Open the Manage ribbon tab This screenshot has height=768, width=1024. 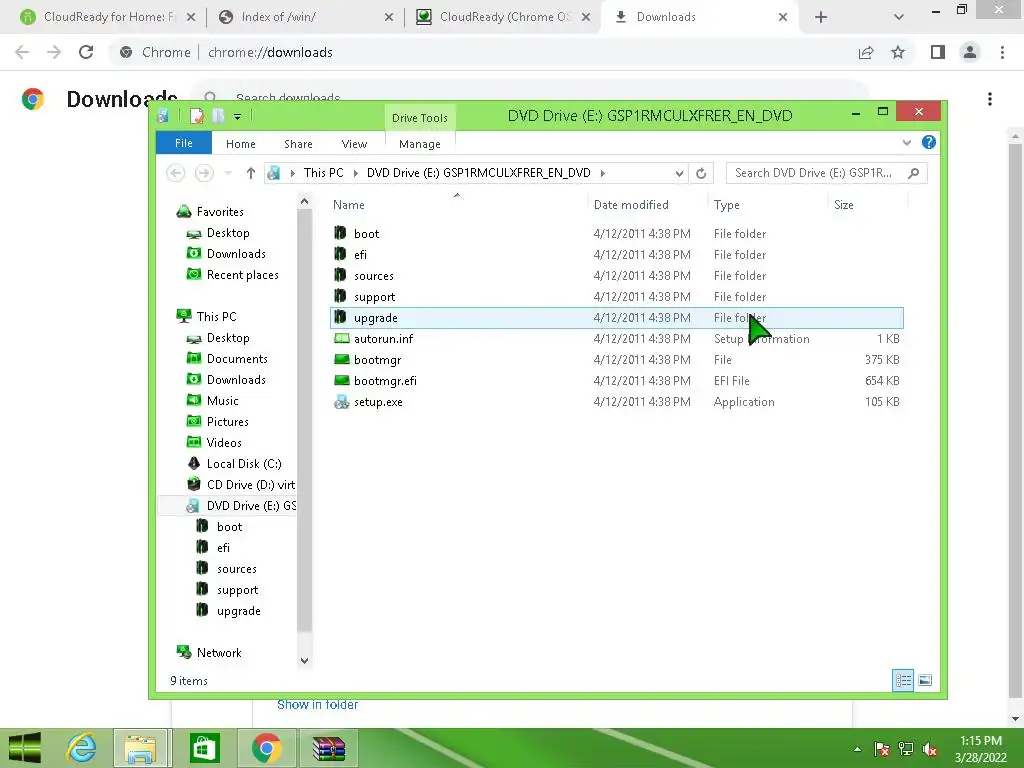point(419,144)
